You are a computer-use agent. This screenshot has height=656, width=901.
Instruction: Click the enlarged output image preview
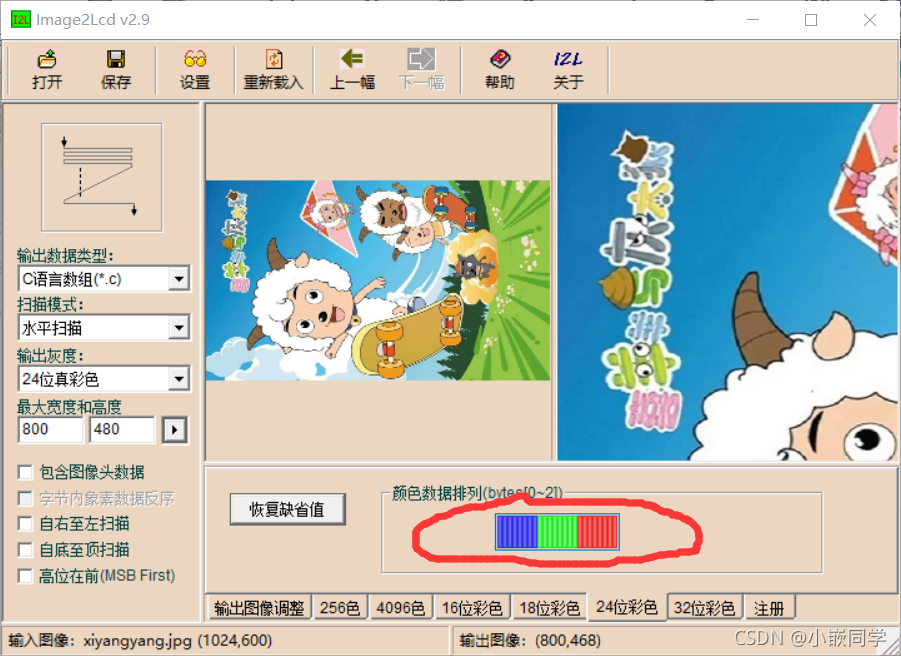pyautogui.click(x=727, y=282)
